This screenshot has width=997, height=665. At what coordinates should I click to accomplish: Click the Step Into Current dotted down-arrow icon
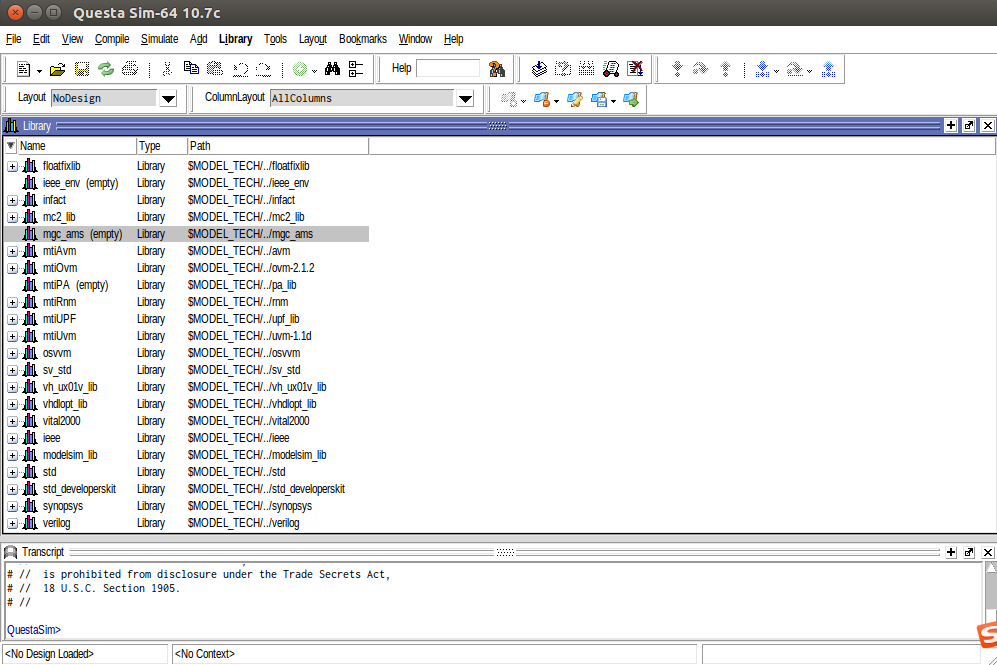[762, 69]
